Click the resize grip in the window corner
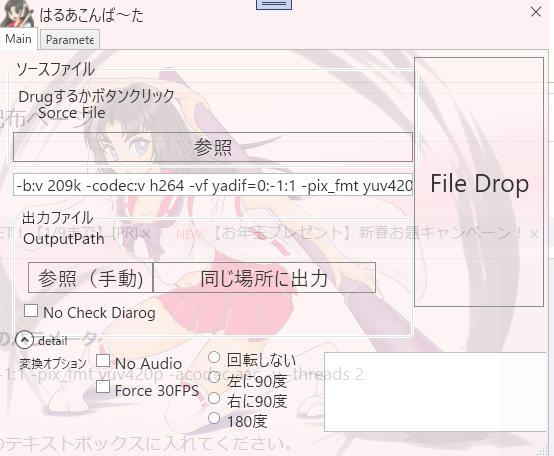Screen dimensions: 554x456 click(542, 450)
